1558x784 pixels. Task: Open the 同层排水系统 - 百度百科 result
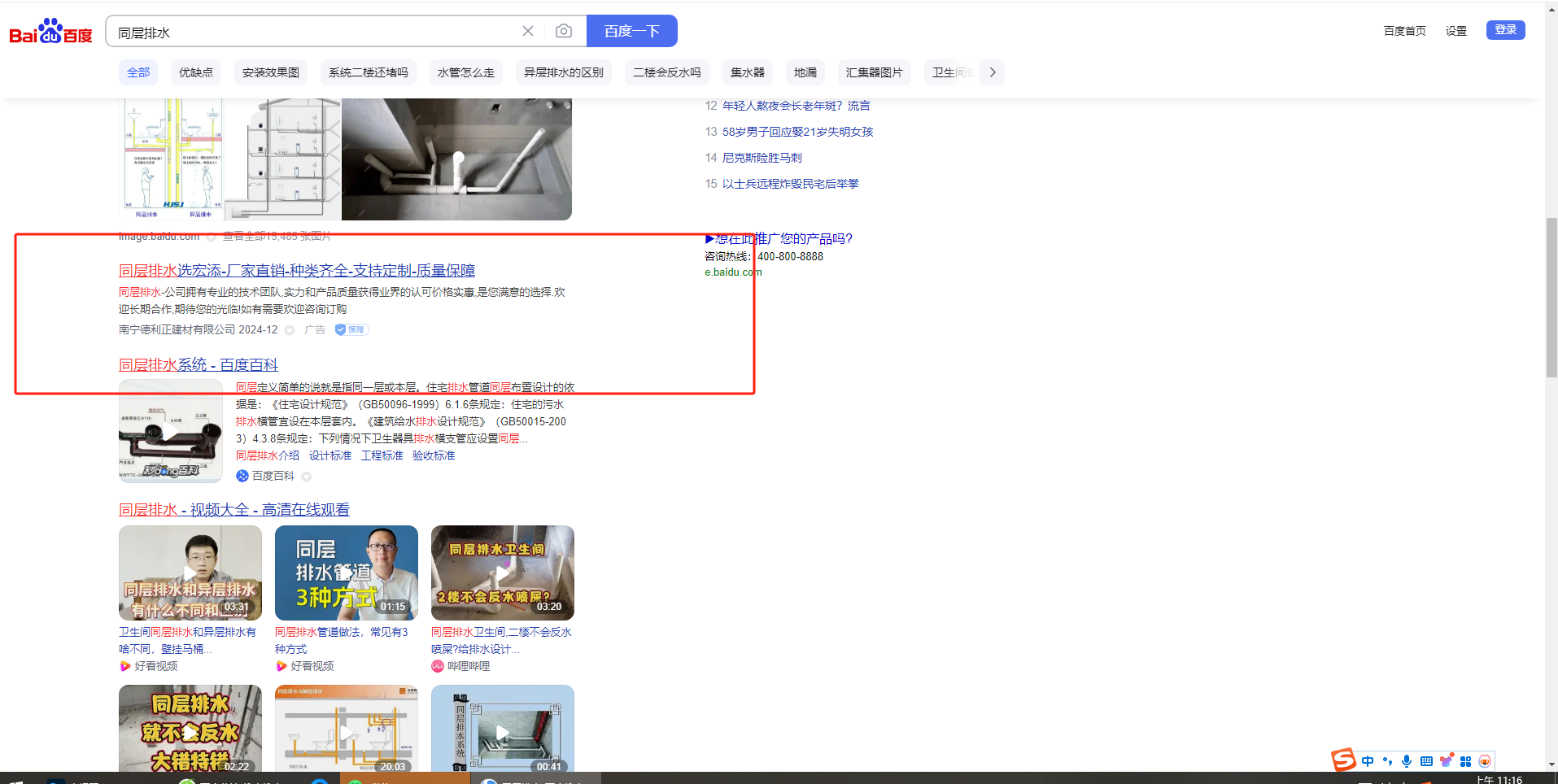coord(199,365)
